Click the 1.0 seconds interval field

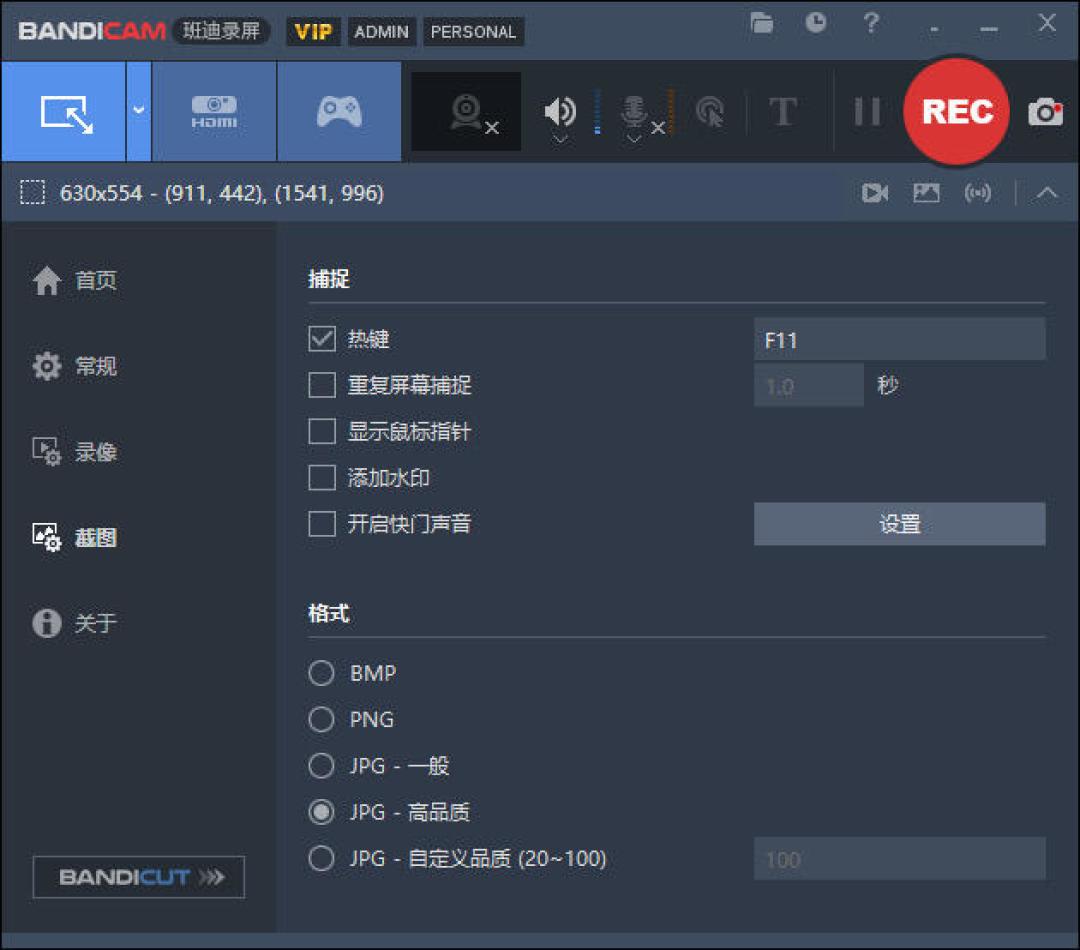click(809, 386)
